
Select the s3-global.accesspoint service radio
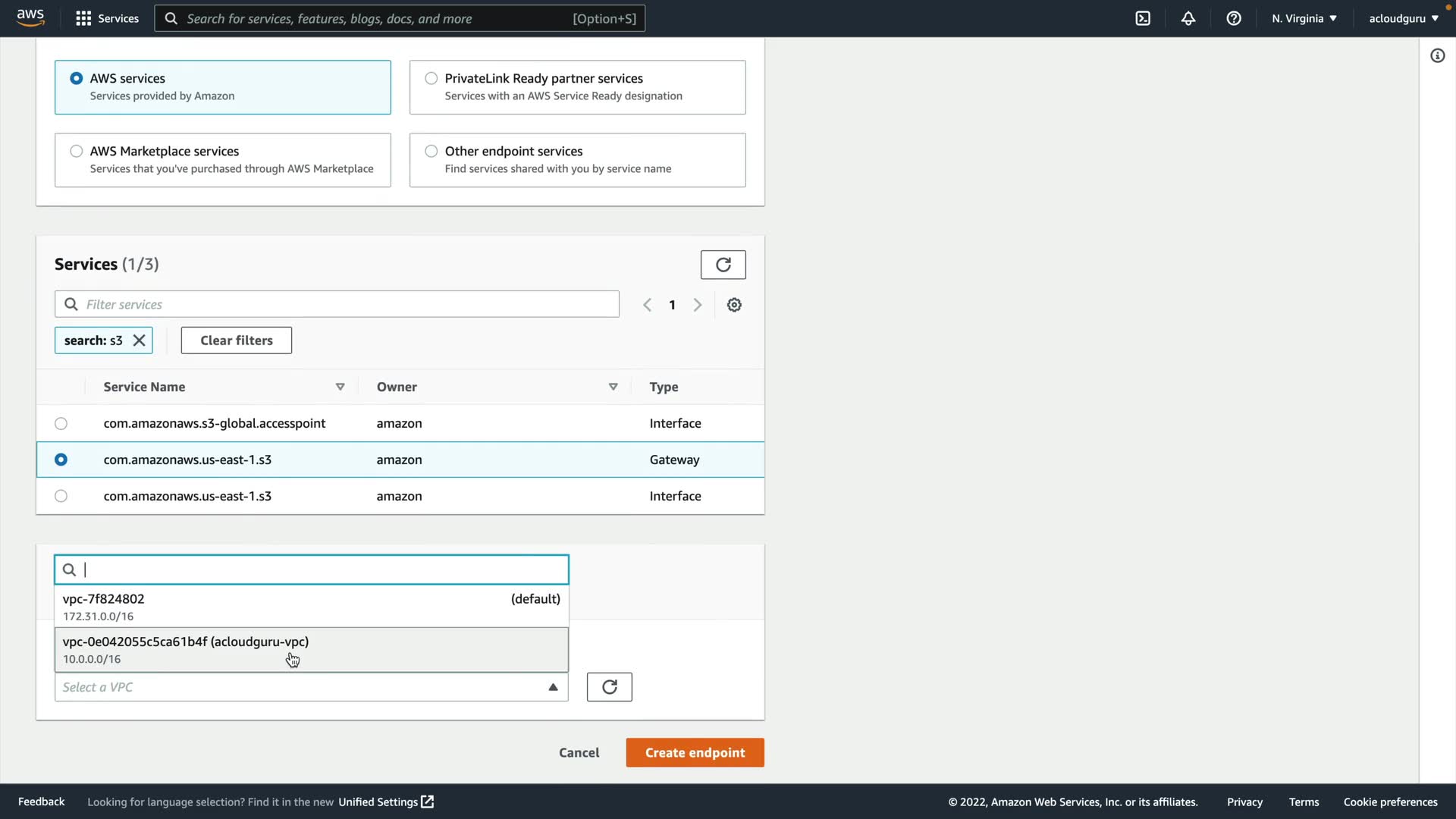tap(61, 424)
